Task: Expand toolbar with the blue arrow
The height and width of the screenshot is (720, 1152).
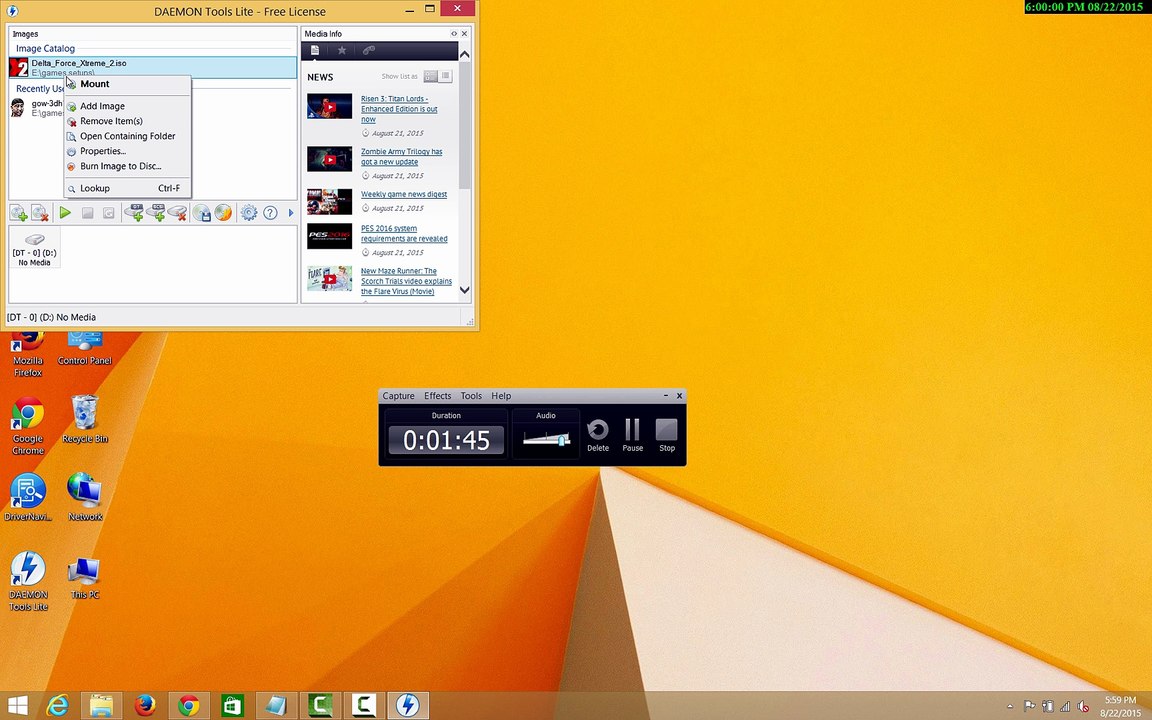Action: tap(291, 213)
